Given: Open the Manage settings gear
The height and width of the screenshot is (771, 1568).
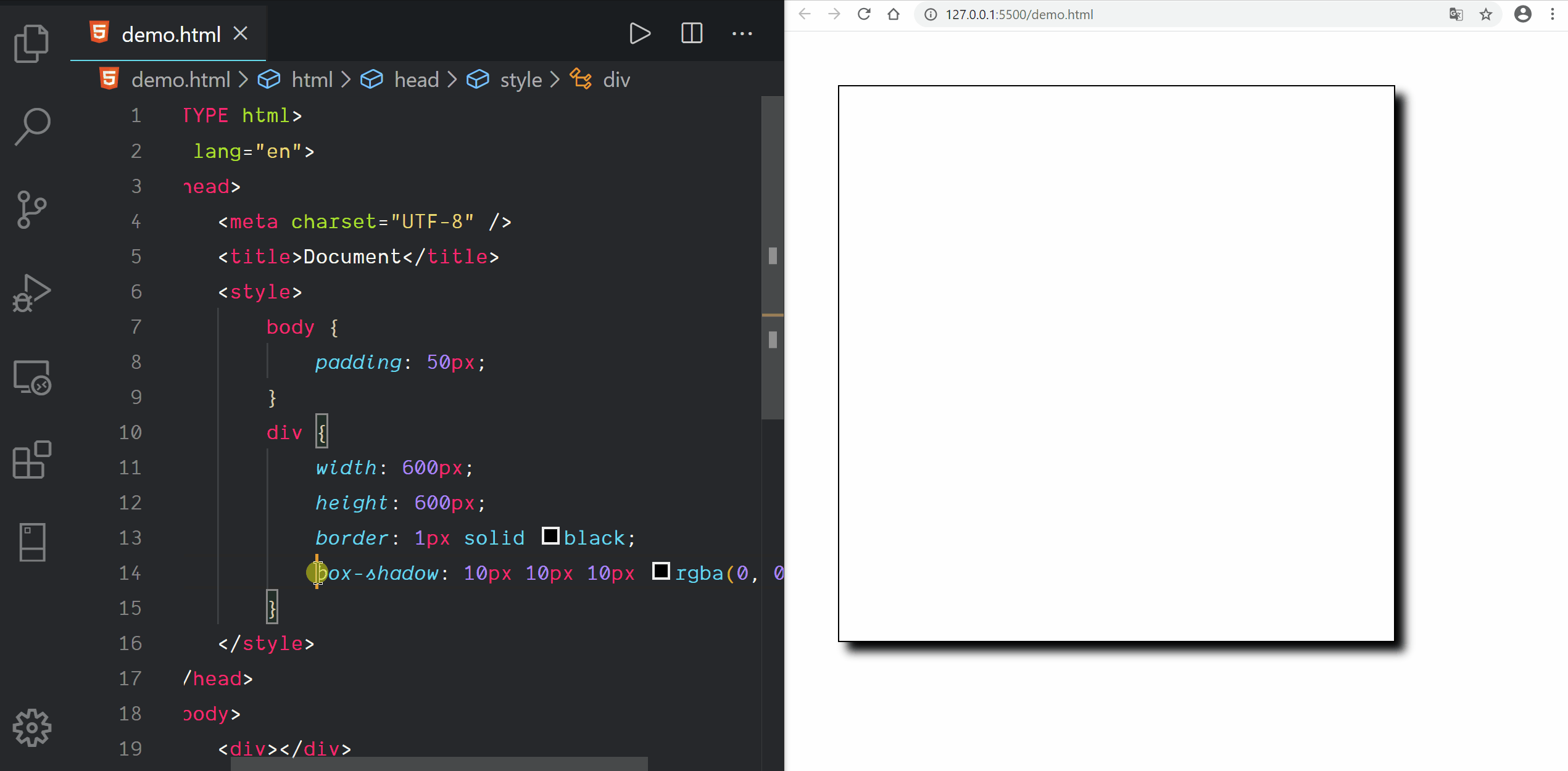Looking at the screenshot, I should (31, 728).
